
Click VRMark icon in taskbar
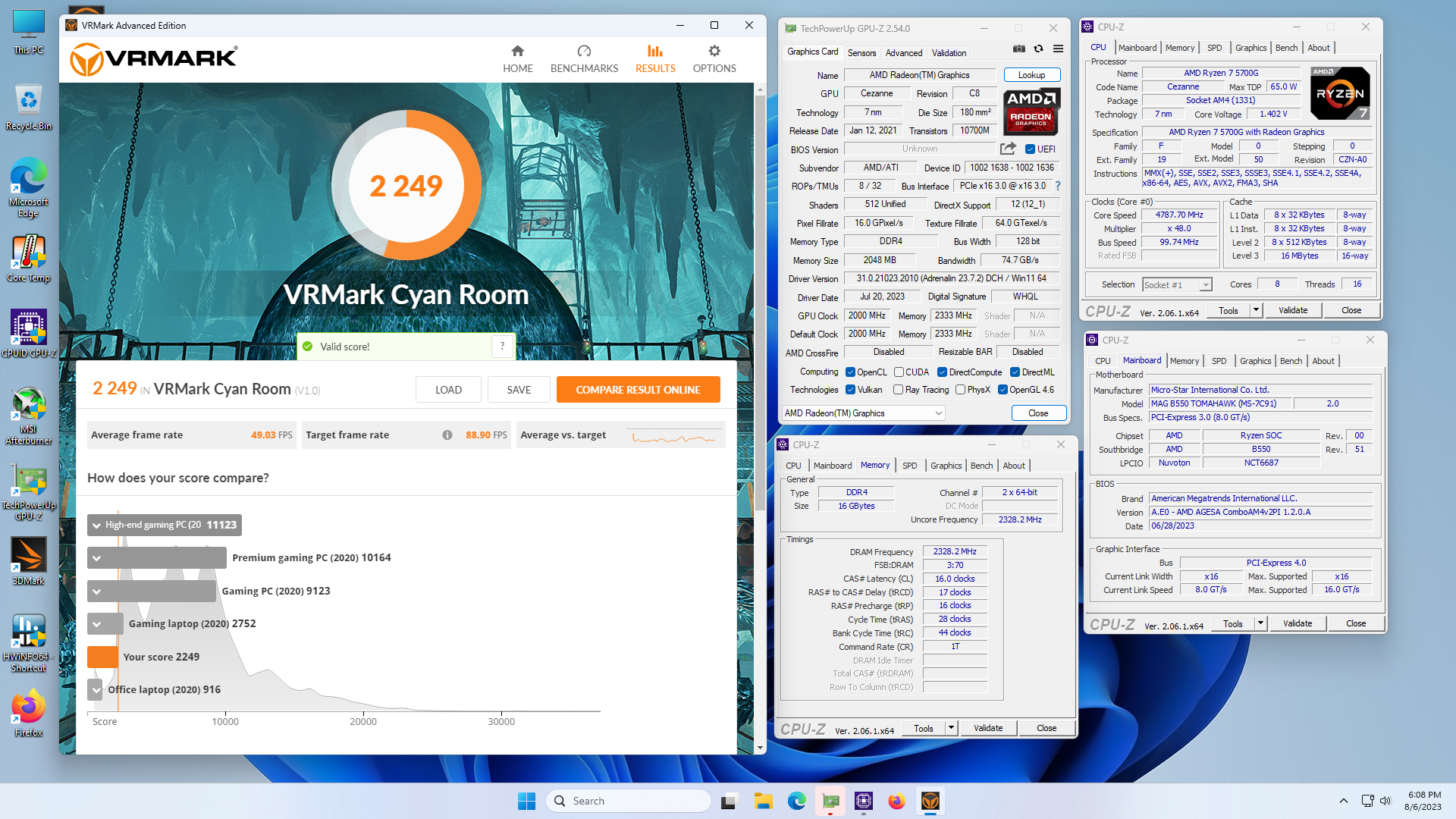point(930,801)
